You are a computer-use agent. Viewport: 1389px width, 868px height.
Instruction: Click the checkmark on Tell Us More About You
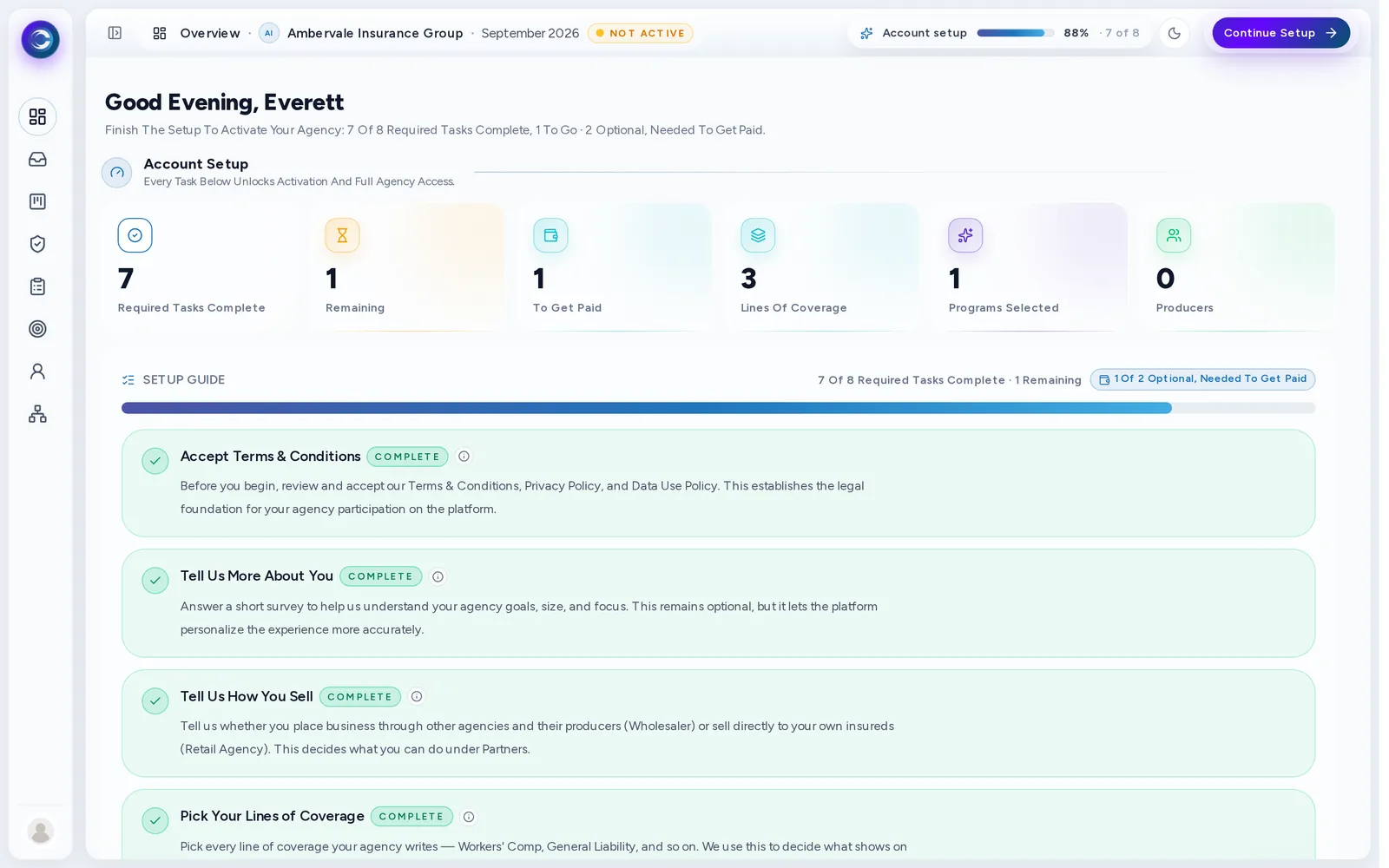click(x=155, y=581)
